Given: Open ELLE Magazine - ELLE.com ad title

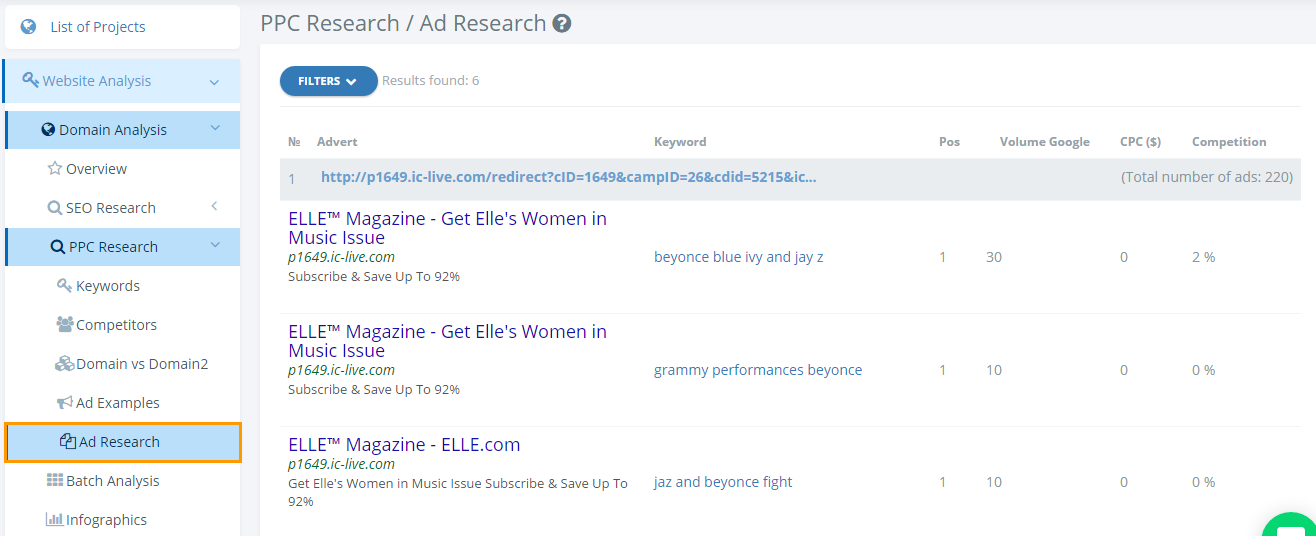Looking at the screenshot, I should pos(404,445).
